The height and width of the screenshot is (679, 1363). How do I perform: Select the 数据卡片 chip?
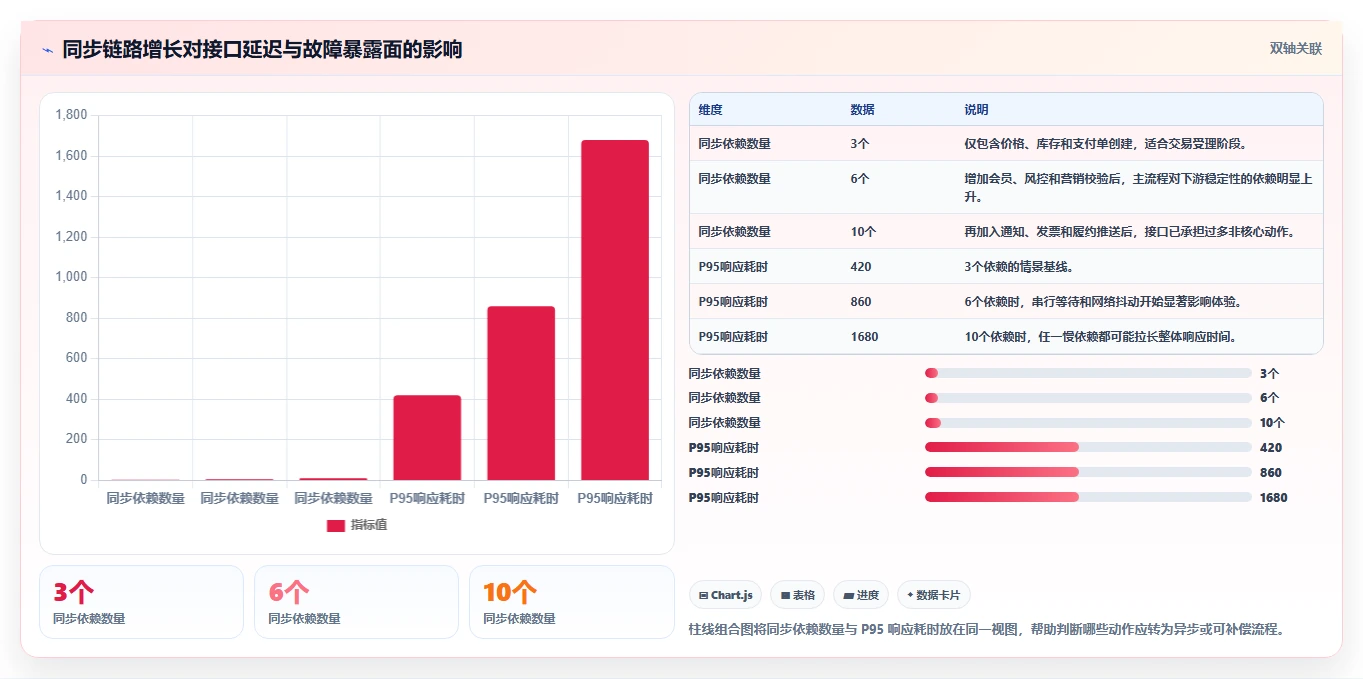pyautogui.click(x=934, y=595)
